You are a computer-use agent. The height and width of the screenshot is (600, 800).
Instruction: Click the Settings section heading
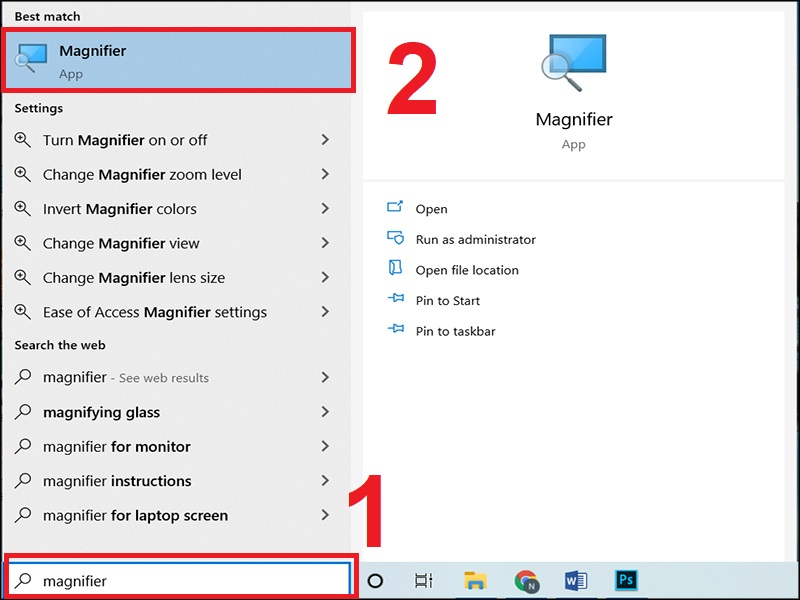tap(39, 108)
